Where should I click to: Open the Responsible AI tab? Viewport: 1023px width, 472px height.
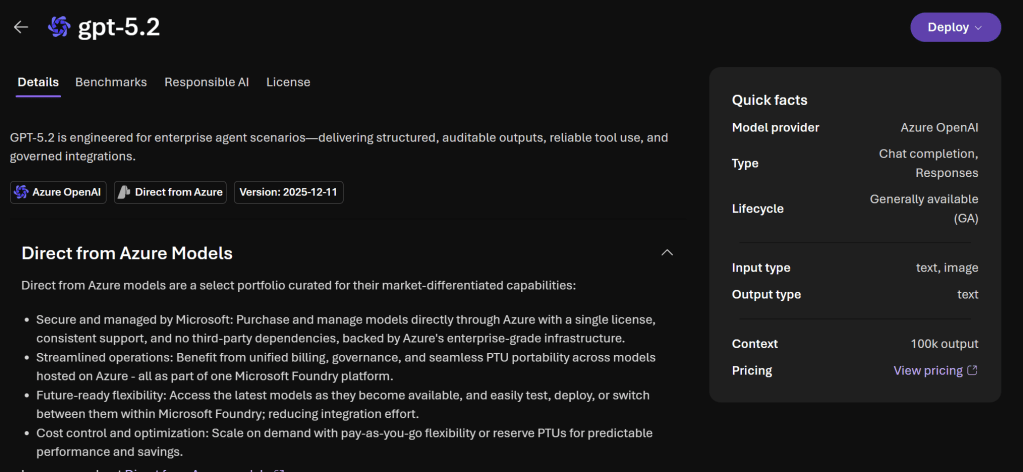coord(207,82)
